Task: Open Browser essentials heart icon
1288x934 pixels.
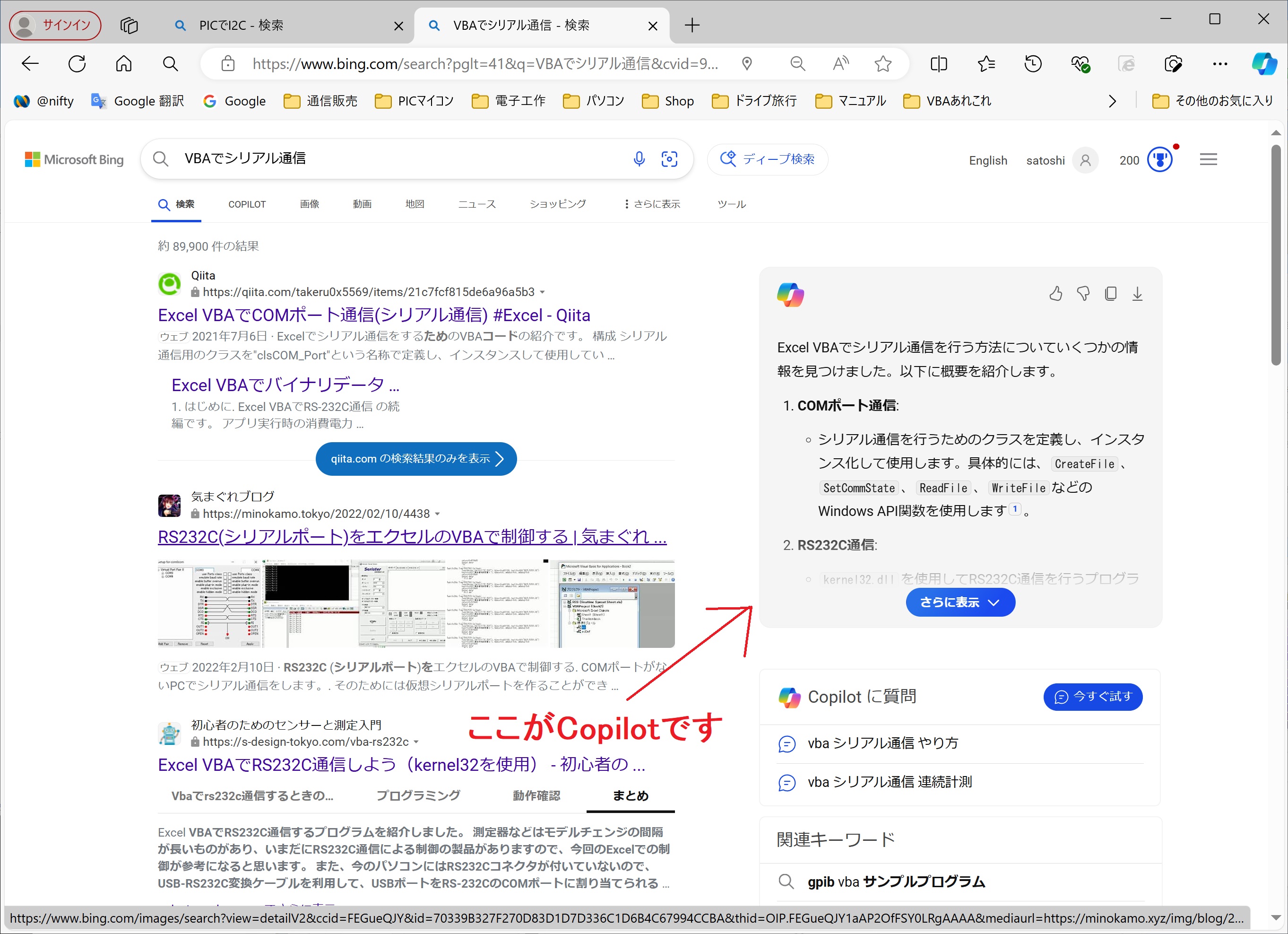Action: point(1080,64)
